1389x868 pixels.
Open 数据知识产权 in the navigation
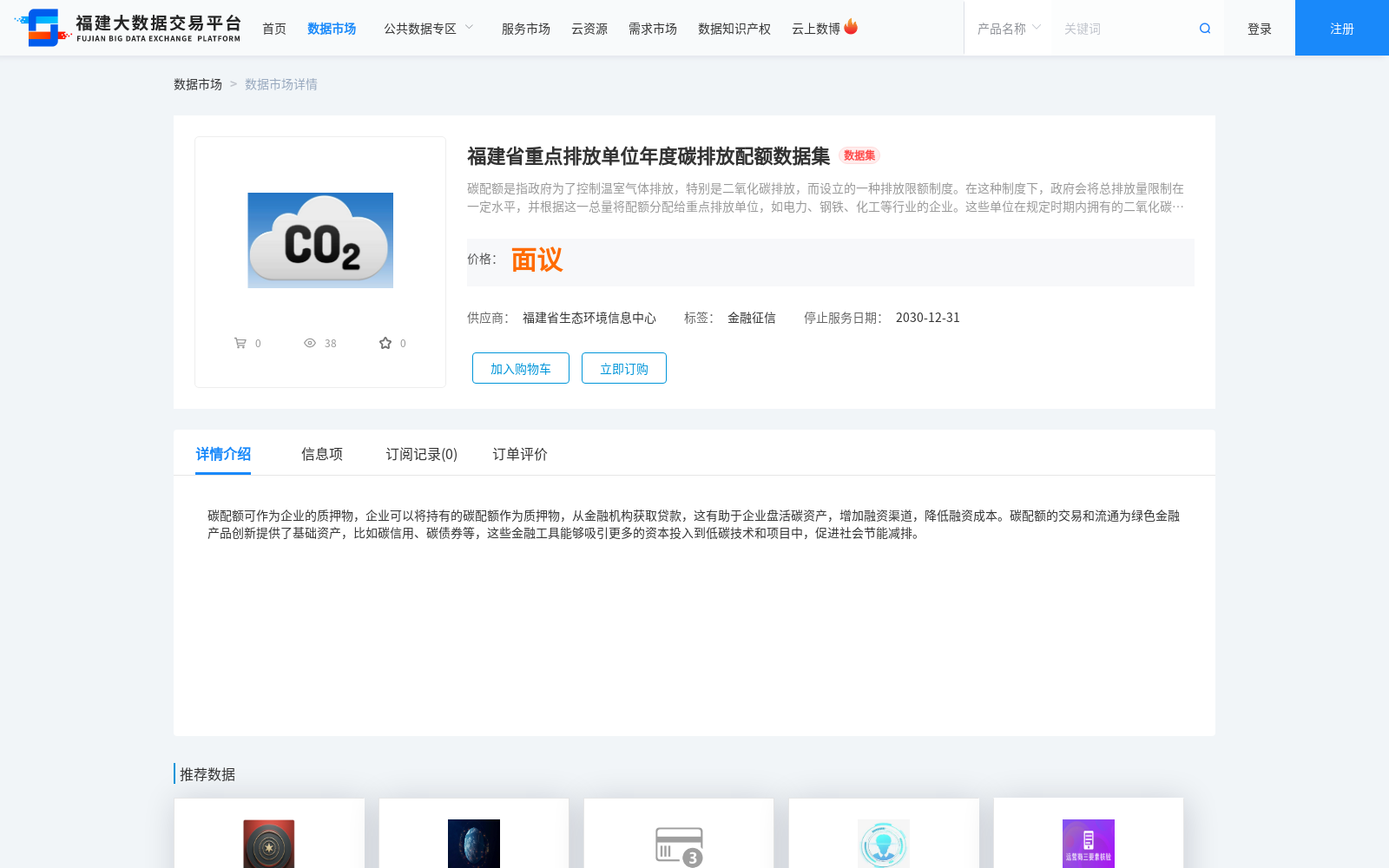(734, 29)
